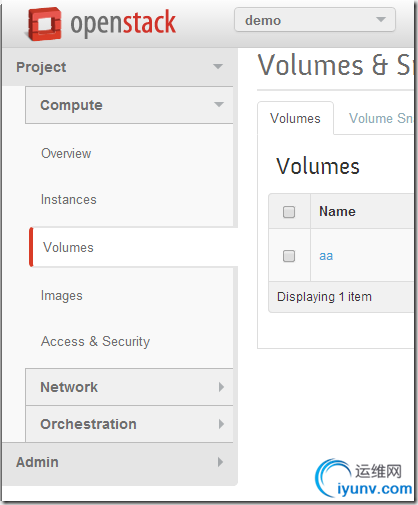This screenshot has width=418, height=505.
Task: Collapse the Project section arrow
Action: pyautogui.click(x=218, y=66)
